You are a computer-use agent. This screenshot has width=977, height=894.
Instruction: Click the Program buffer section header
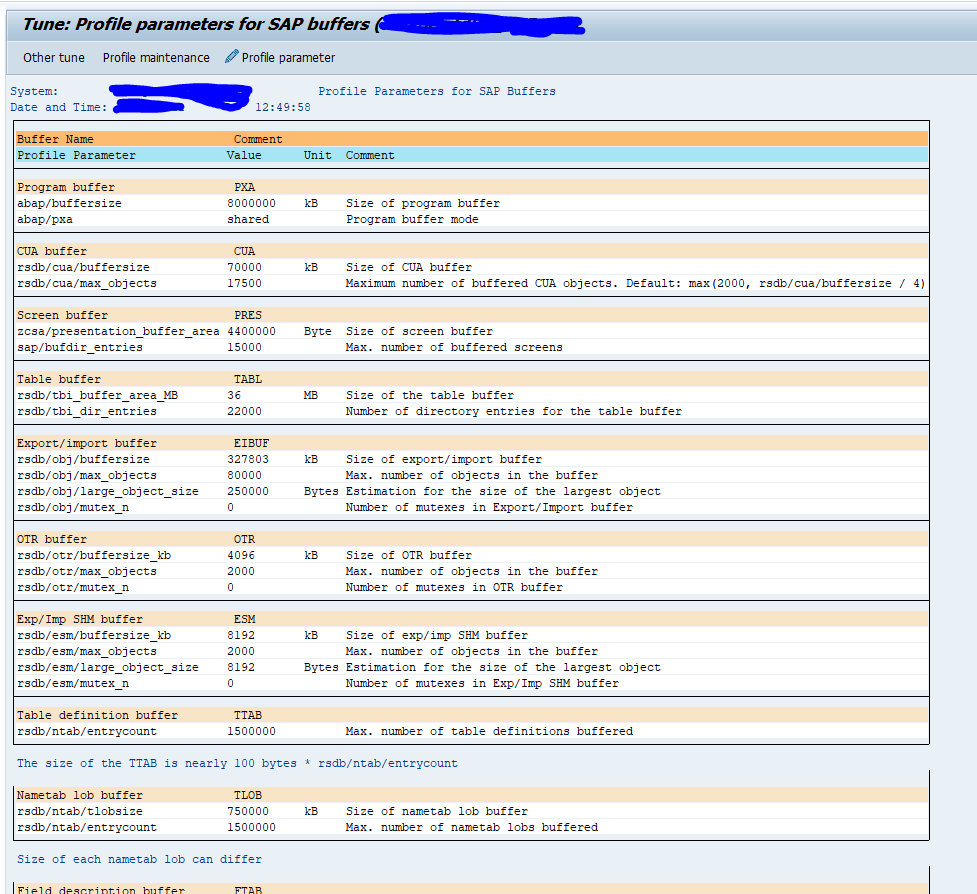[x=472, y=187]
